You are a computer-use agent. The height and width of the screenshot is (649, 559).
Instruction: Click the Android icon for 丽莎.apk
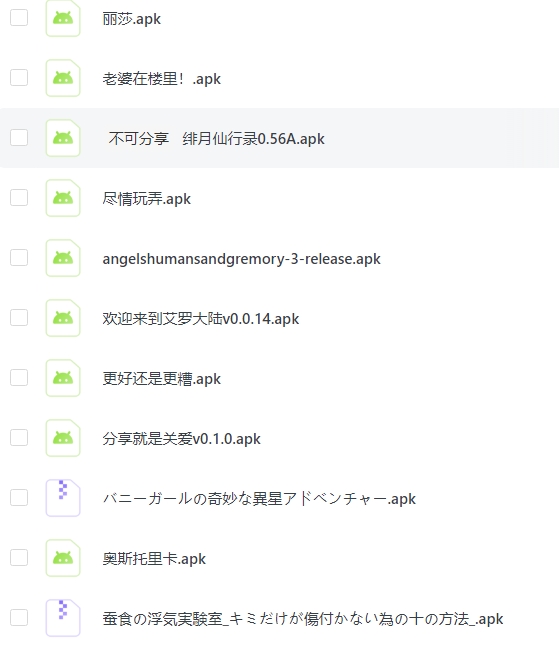(63, 19)
